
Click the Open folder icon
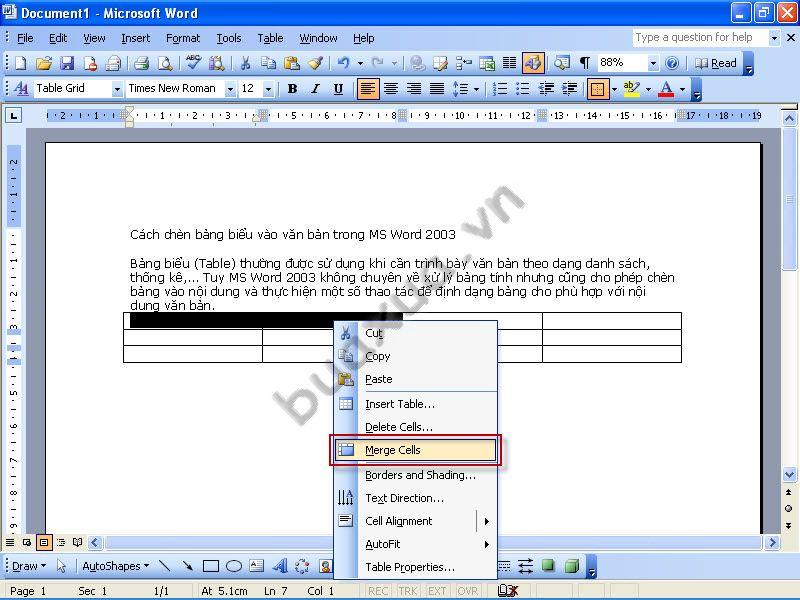click(44, 63)
